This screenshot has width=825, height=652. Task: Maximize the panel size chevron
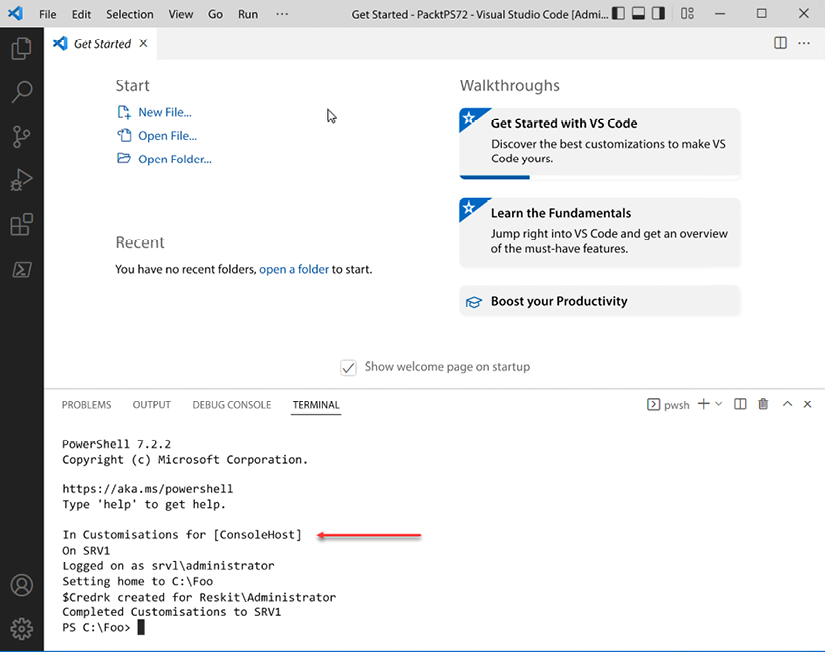787,404
